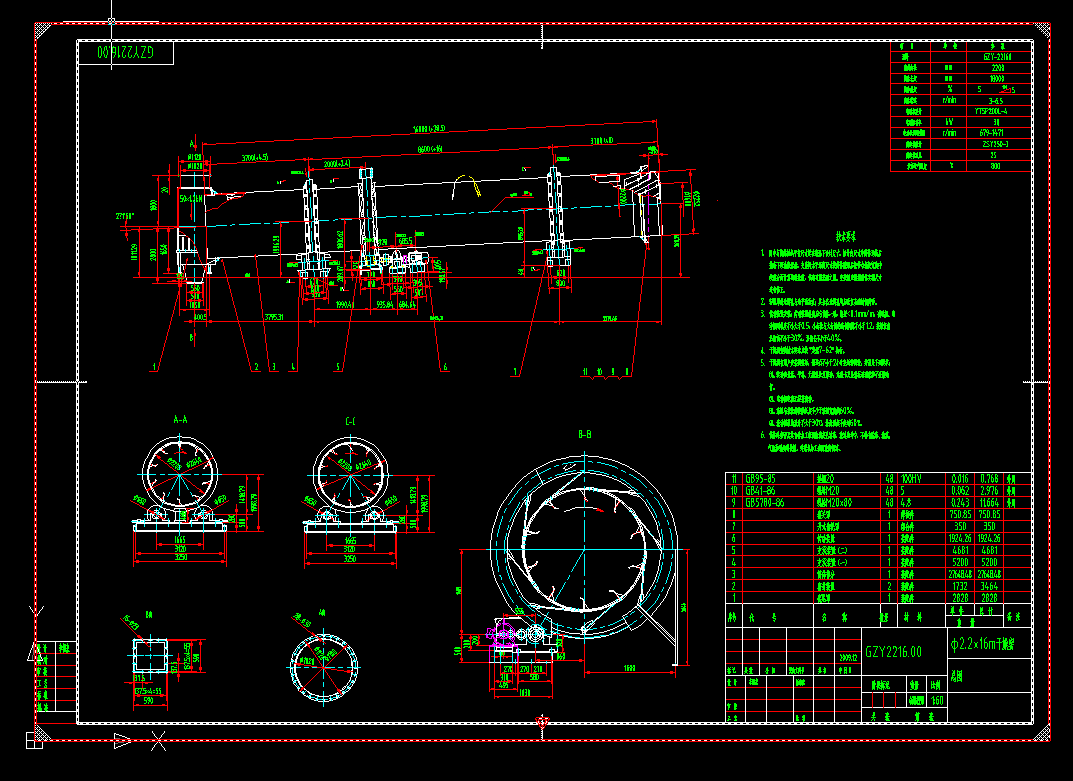Select the slope symbol in the spec table
Viewport: 1073px width, 781px height.
[x=1006, y=90]
